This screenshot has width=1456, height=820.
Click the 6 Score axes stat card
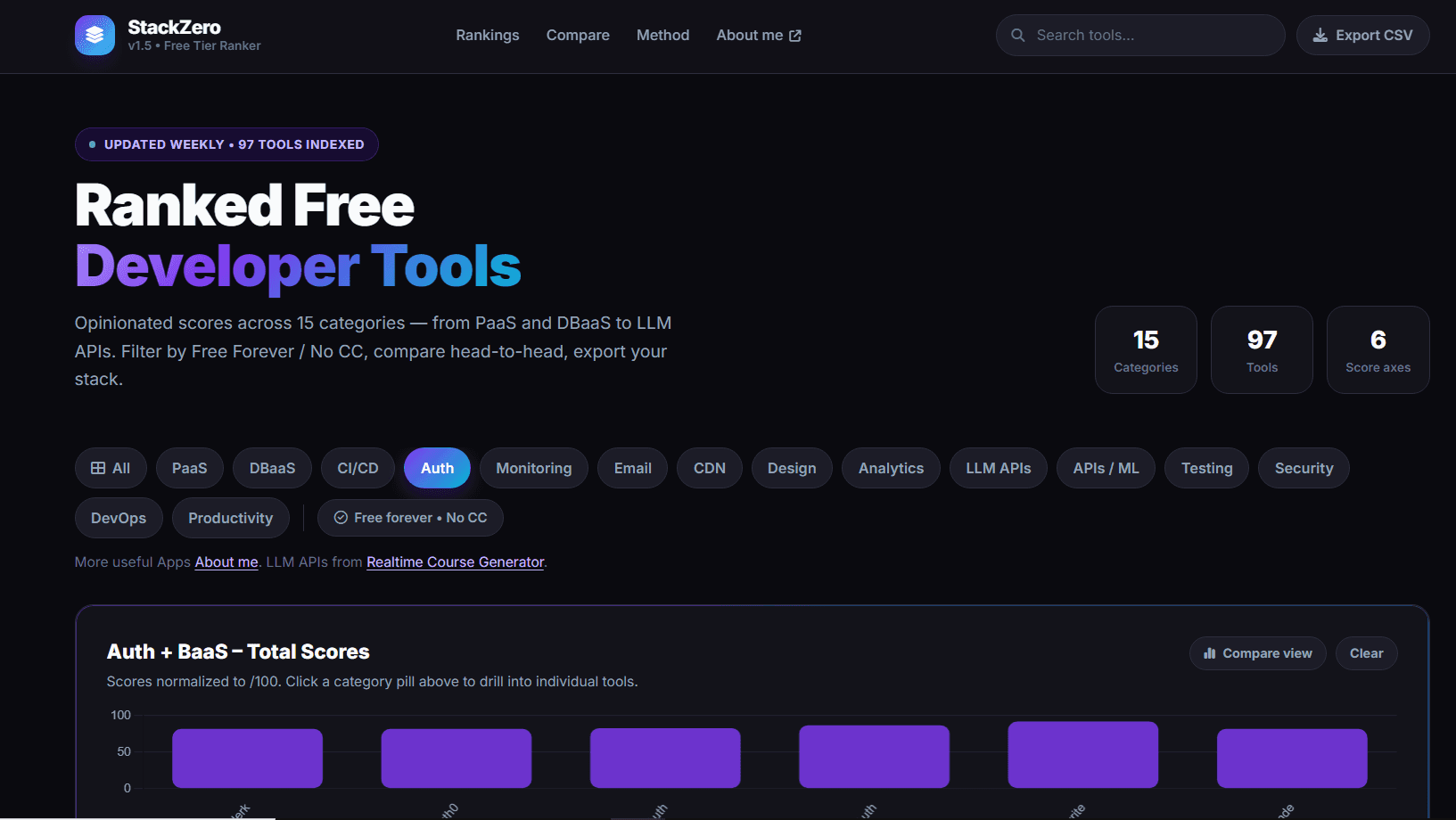(x=1378, y=349)
